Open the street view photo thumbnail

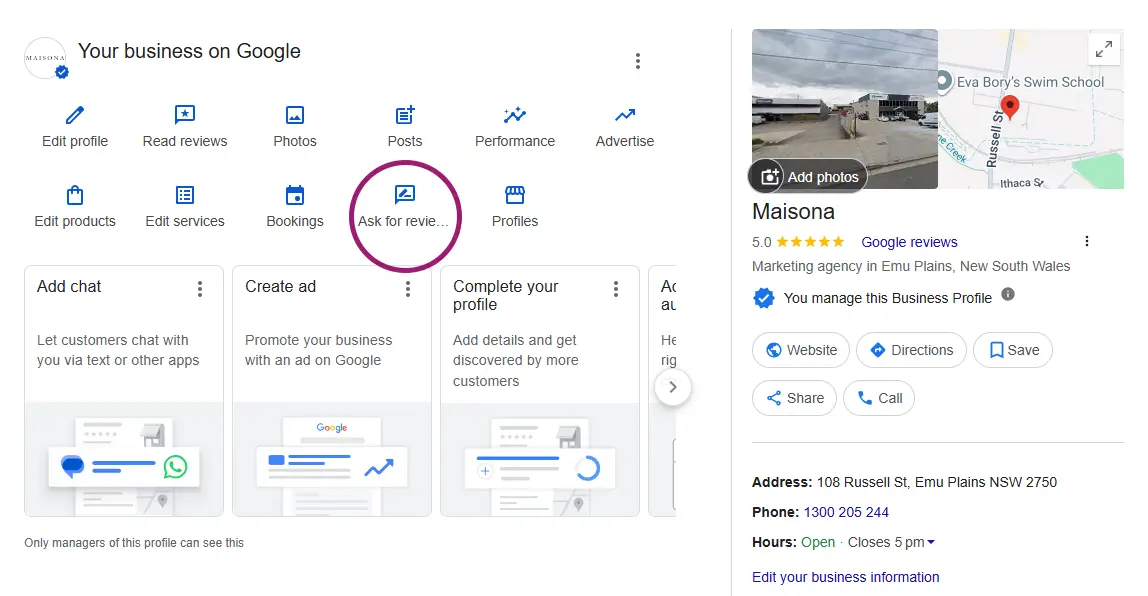point(845,108)
